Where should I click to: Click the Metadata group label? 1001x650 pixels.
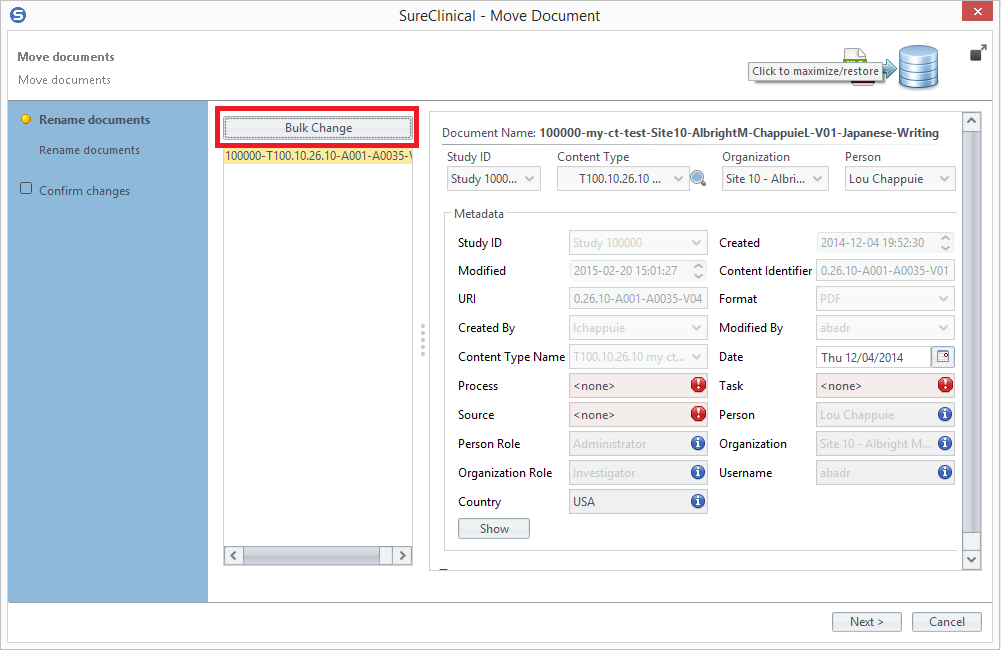[x=479, y=214]
